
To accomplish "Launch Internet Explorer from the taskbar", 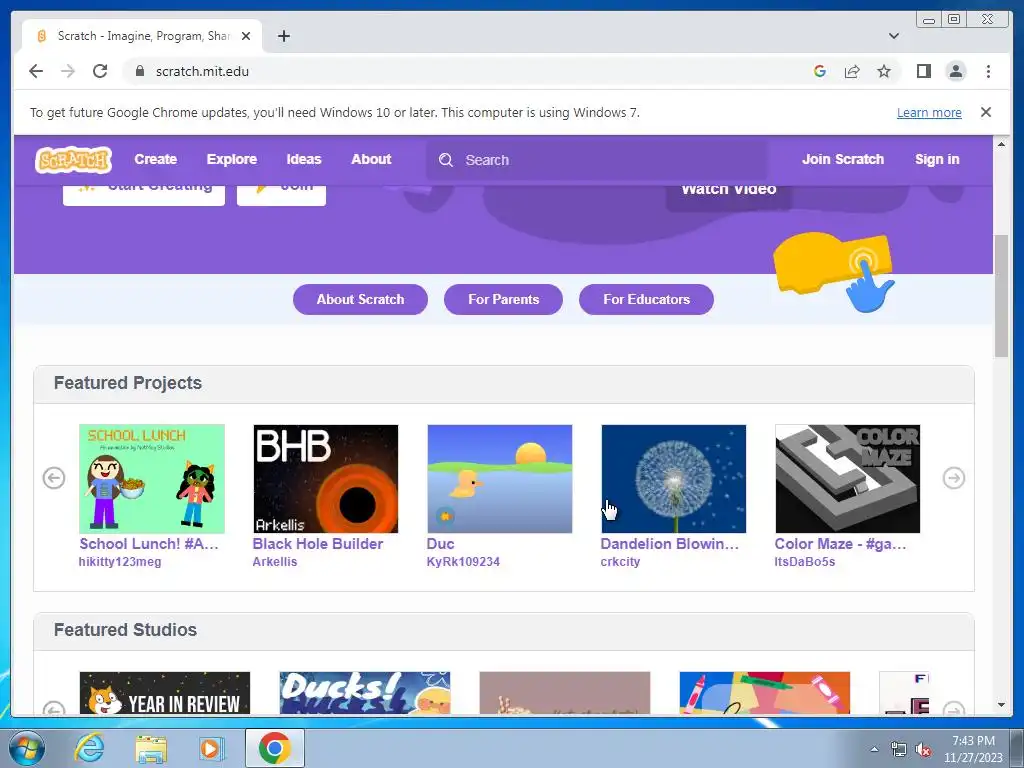I will [x=89, y=748].
